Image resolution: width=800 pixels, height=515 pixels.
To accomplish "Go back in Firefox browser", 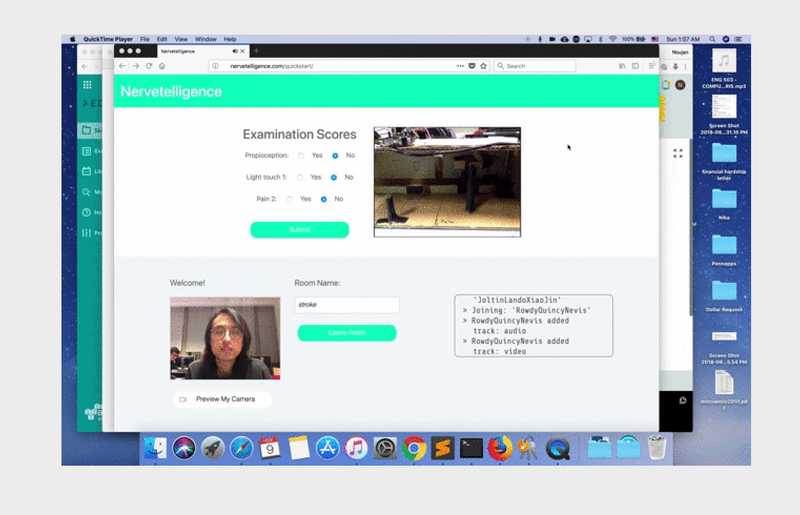I will [122, 66].
